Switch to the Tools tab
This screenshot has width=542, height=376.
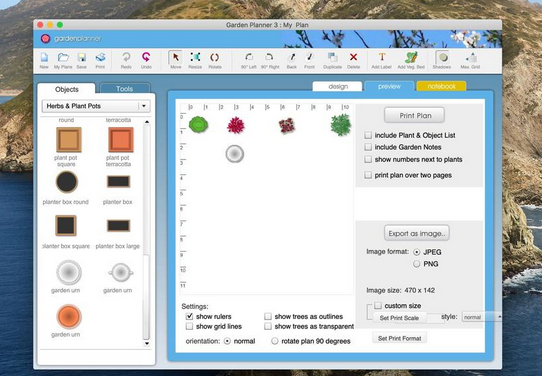(124, 89)
